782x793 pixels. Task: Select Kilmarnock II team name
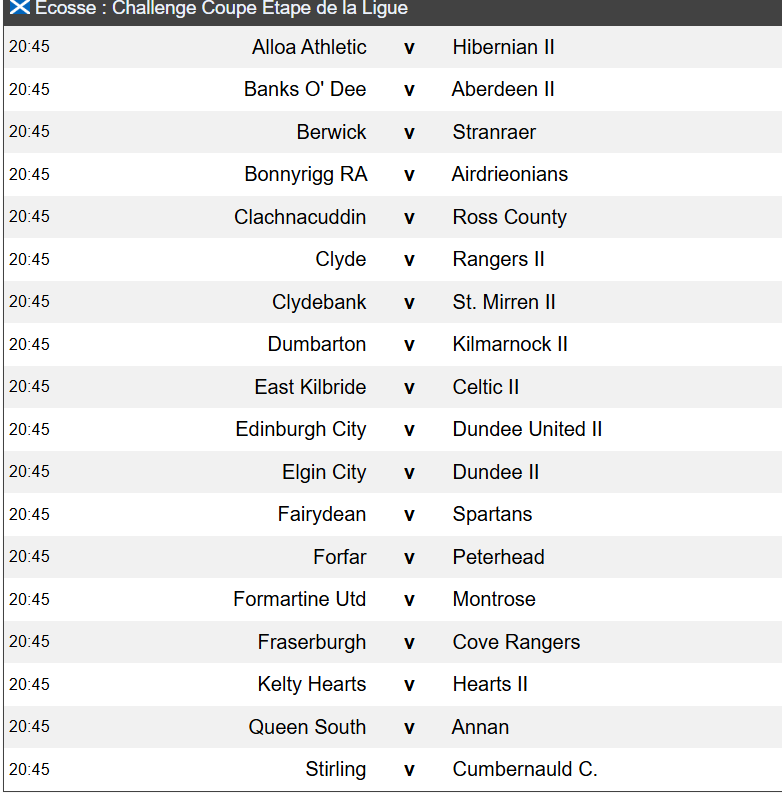click(510, 344)
